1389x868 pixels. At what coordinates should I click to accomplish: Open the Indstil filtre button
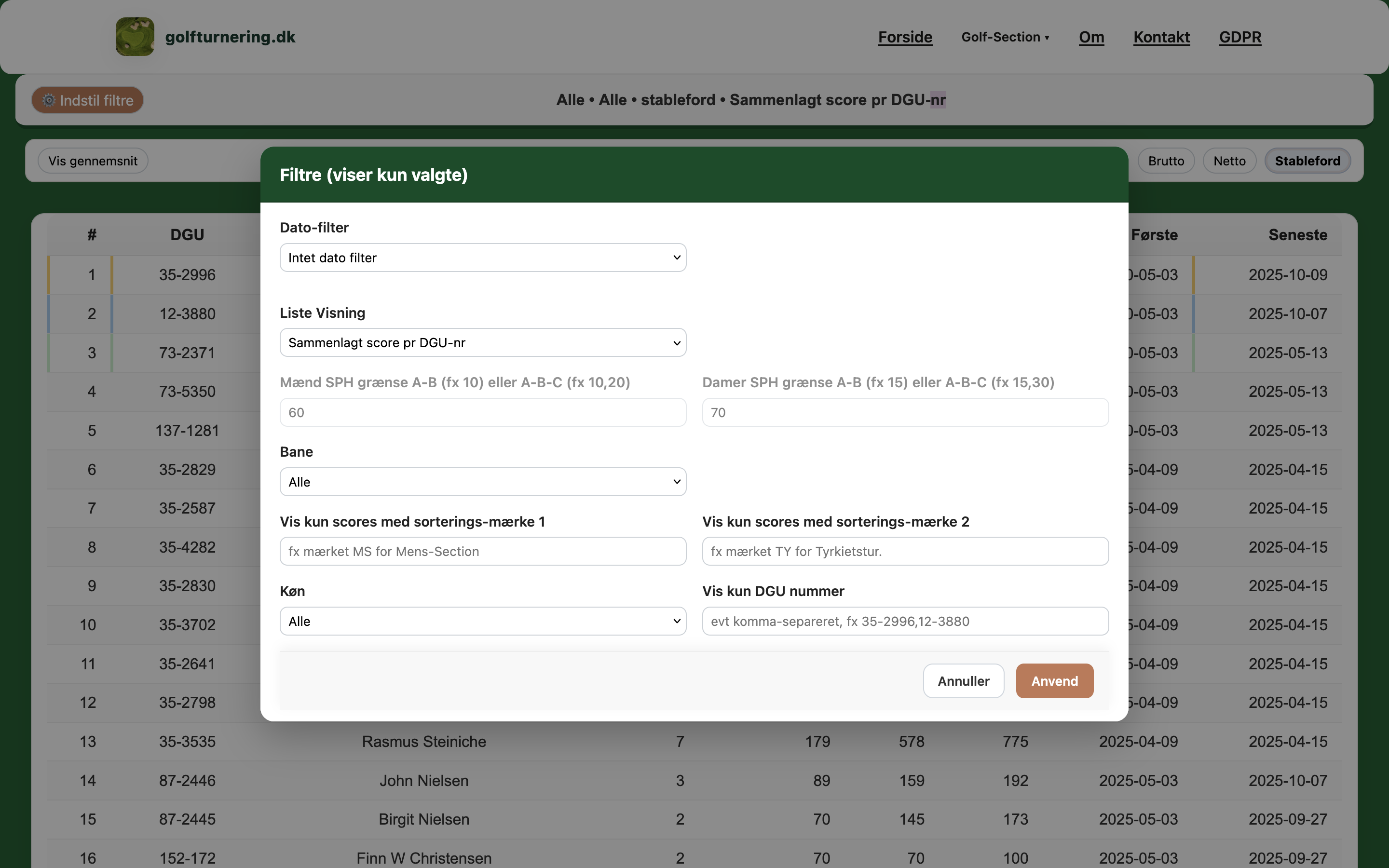pyautogui.click(x=87, y=100)
